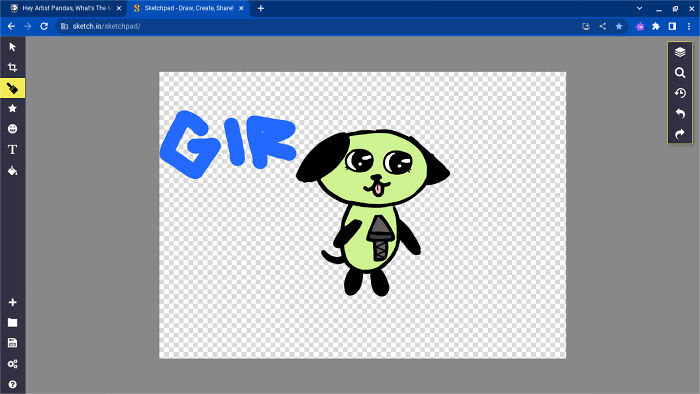Viewport: 700px width, 394px height.
Task: Open the History clock icon
Action: tap(680, 93)
